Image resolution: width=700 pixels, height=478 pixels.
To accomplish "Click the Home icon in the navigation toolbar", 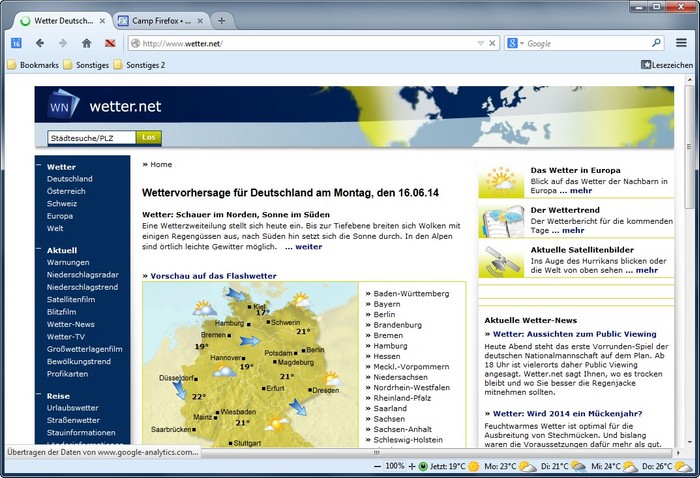I will (86, 43).
